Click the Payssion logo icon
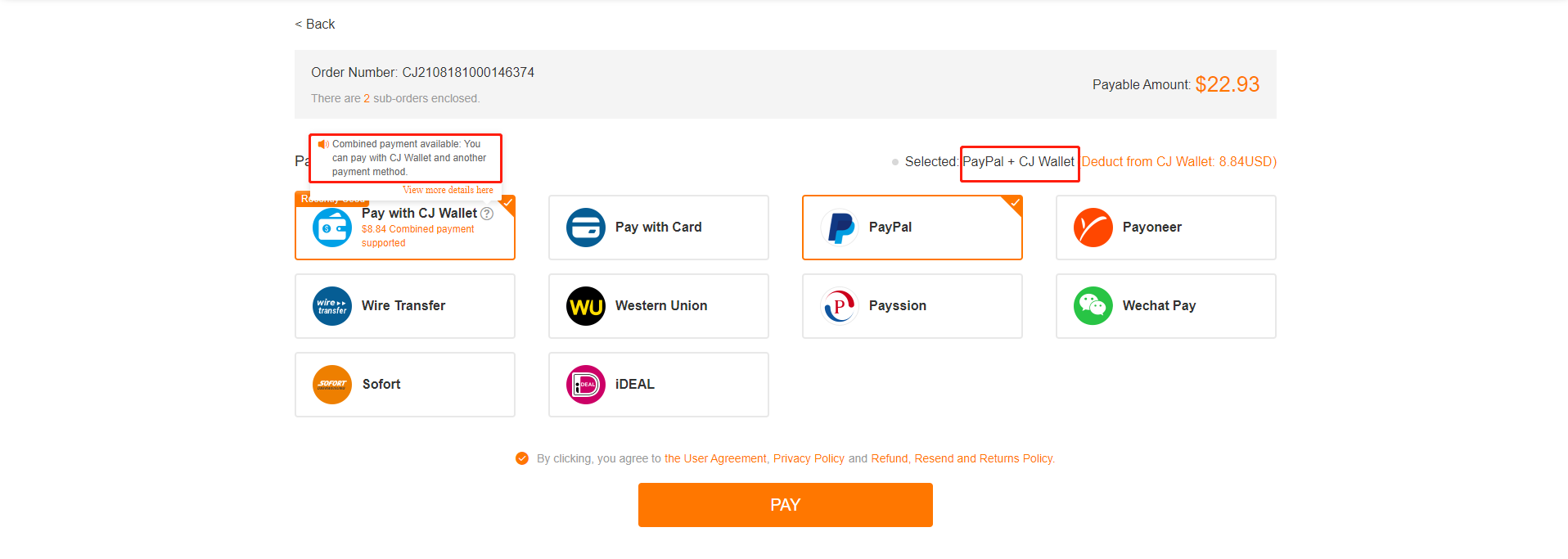Viewport: 1568px width, 559px height. click(x=840, y=306)
